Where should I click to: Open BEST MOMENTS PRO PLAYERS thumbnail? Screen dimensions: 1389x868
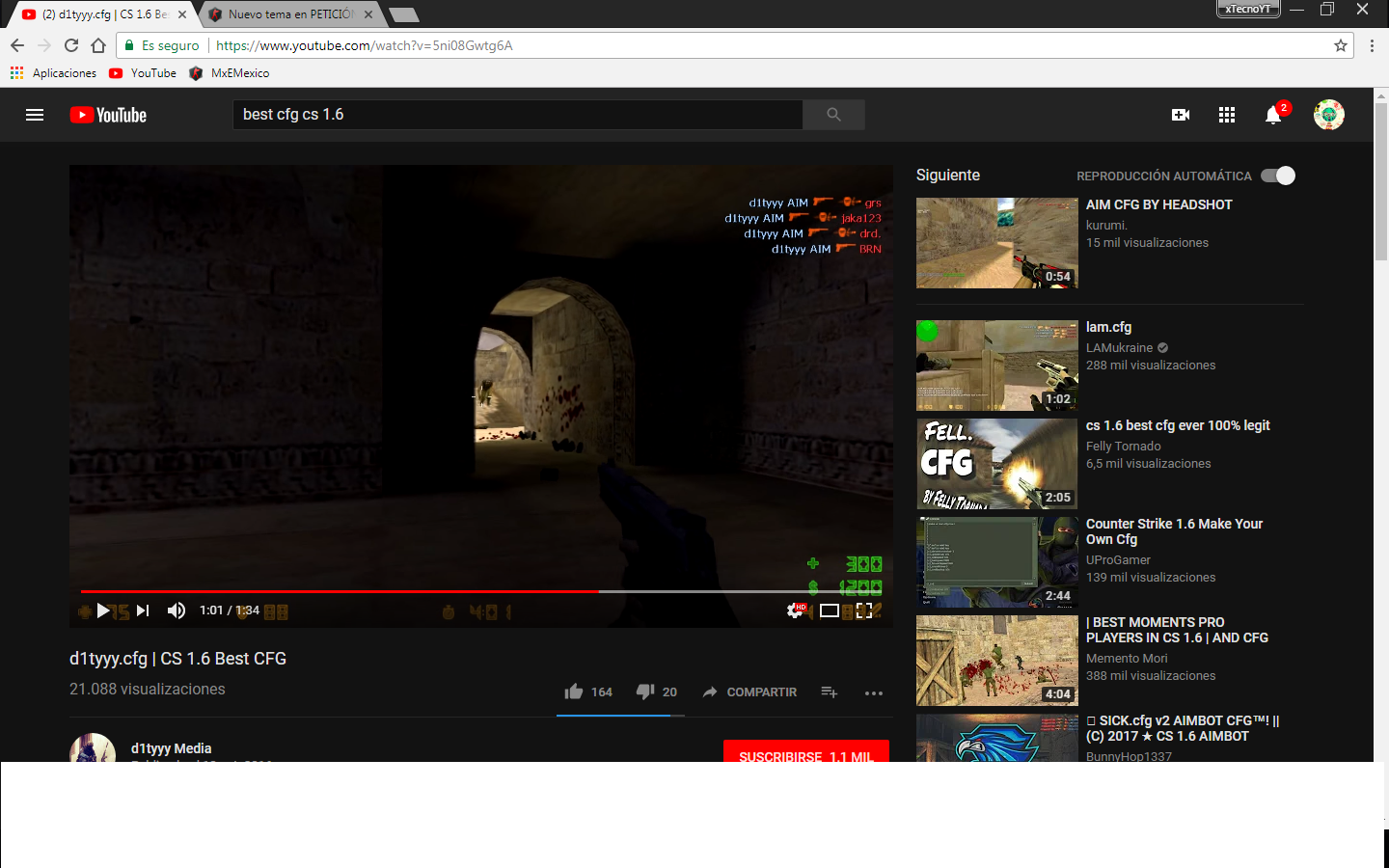(x=997, y=661)
